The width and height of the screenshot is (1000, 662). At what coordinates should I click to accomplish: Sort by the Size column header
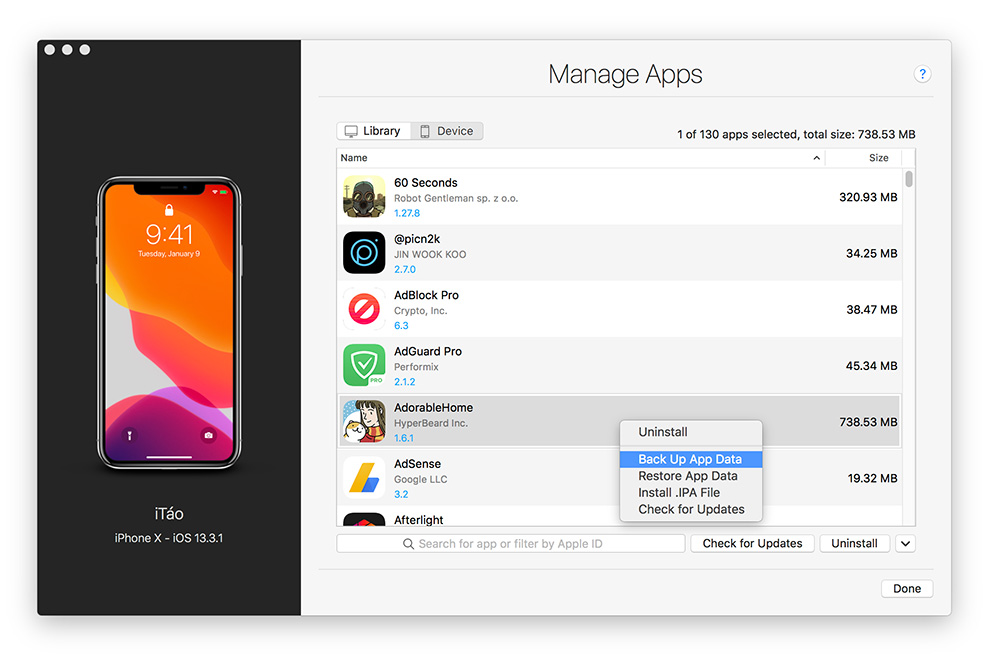[878, 158]
